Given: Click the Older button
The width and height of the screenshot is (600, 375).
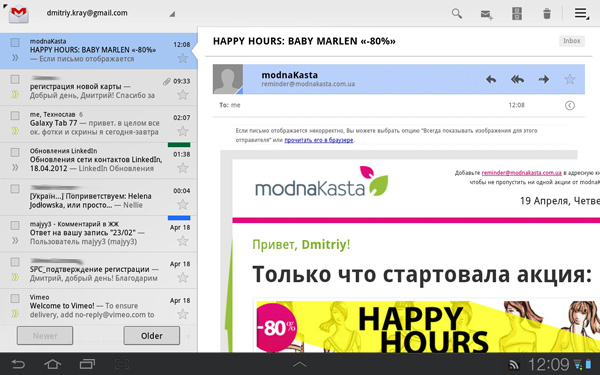Looking at the screenshot, I should click(152, 336).
